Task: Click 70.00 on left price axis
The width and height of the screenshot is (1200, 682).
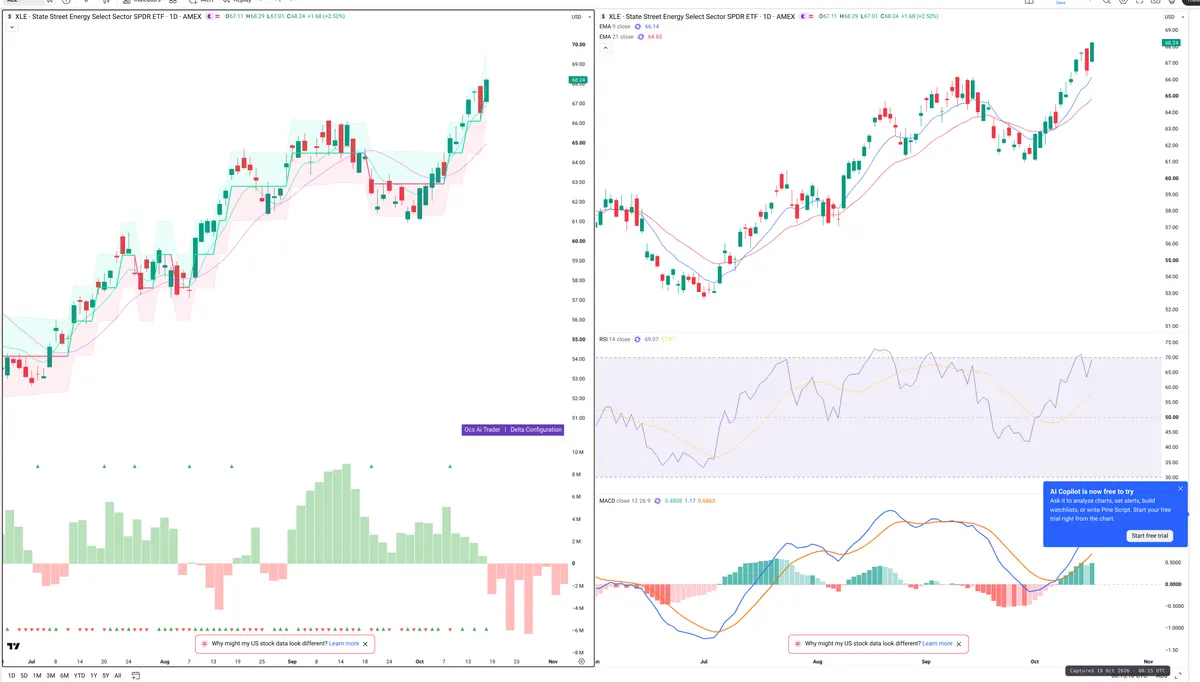Action: click(x=578, y=45)
